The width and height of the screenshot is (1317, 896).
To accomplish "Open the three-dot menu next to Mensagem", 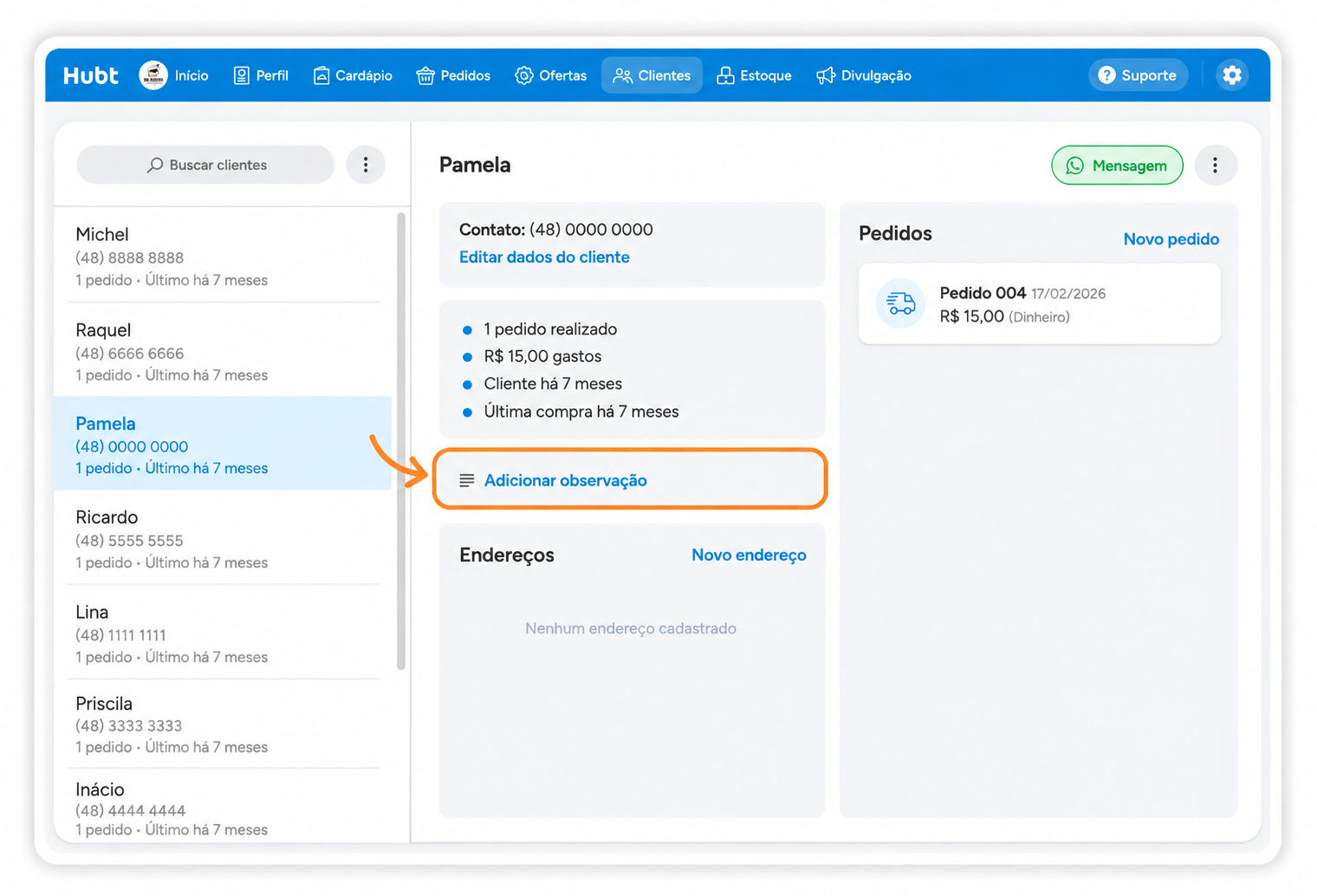I will [x=1215, y=166].
